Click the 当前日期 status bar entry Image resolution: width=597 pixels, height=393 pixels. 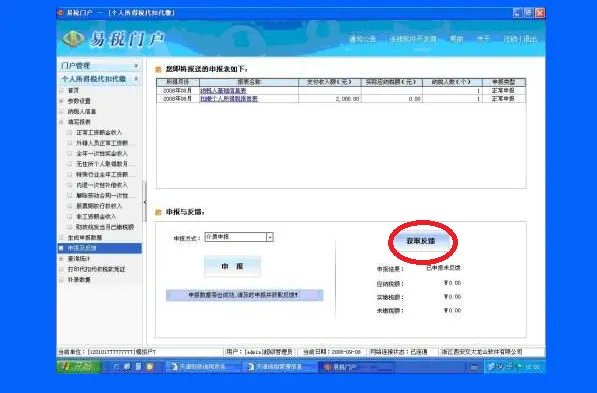[332, 352]
